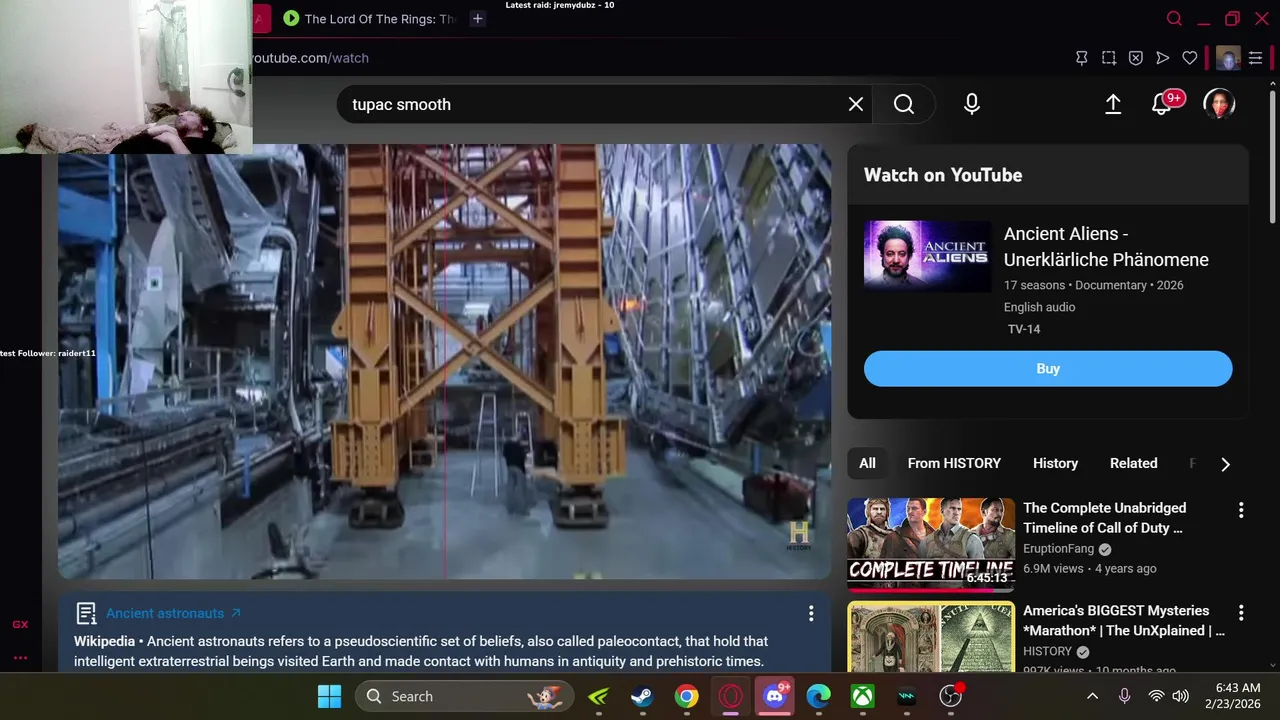The image size is (1280, 720).
Task: Open the Windows Start menu
Action: point(329,696)
